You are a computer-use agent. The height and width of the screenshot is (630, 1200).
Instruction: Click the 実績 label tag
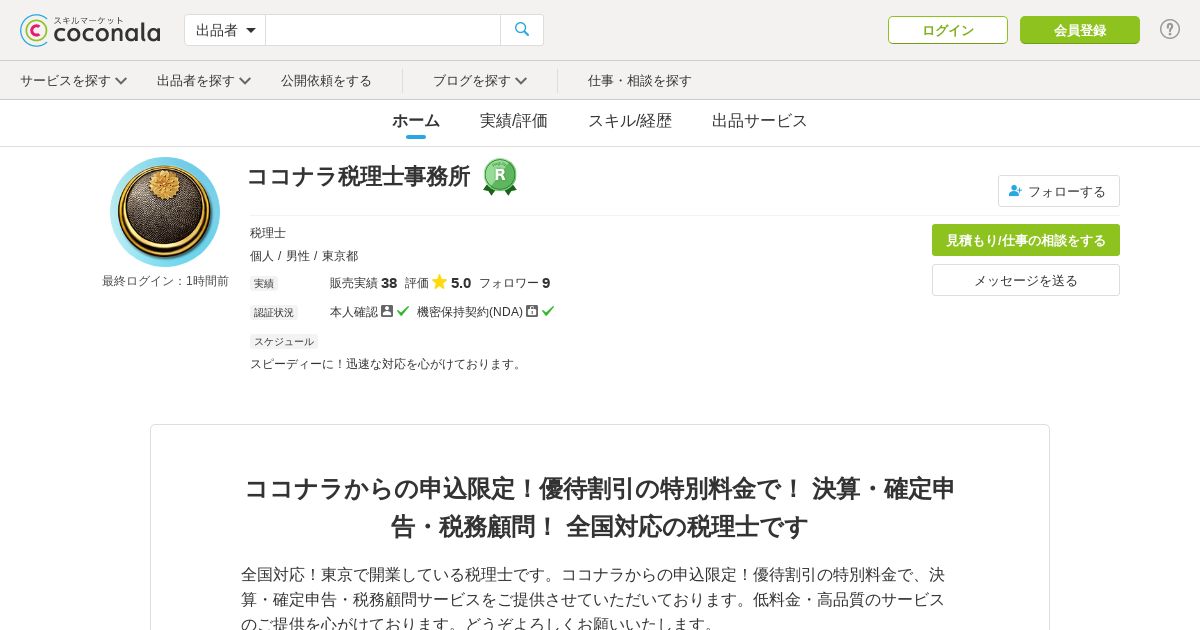[x=264, y=284]
